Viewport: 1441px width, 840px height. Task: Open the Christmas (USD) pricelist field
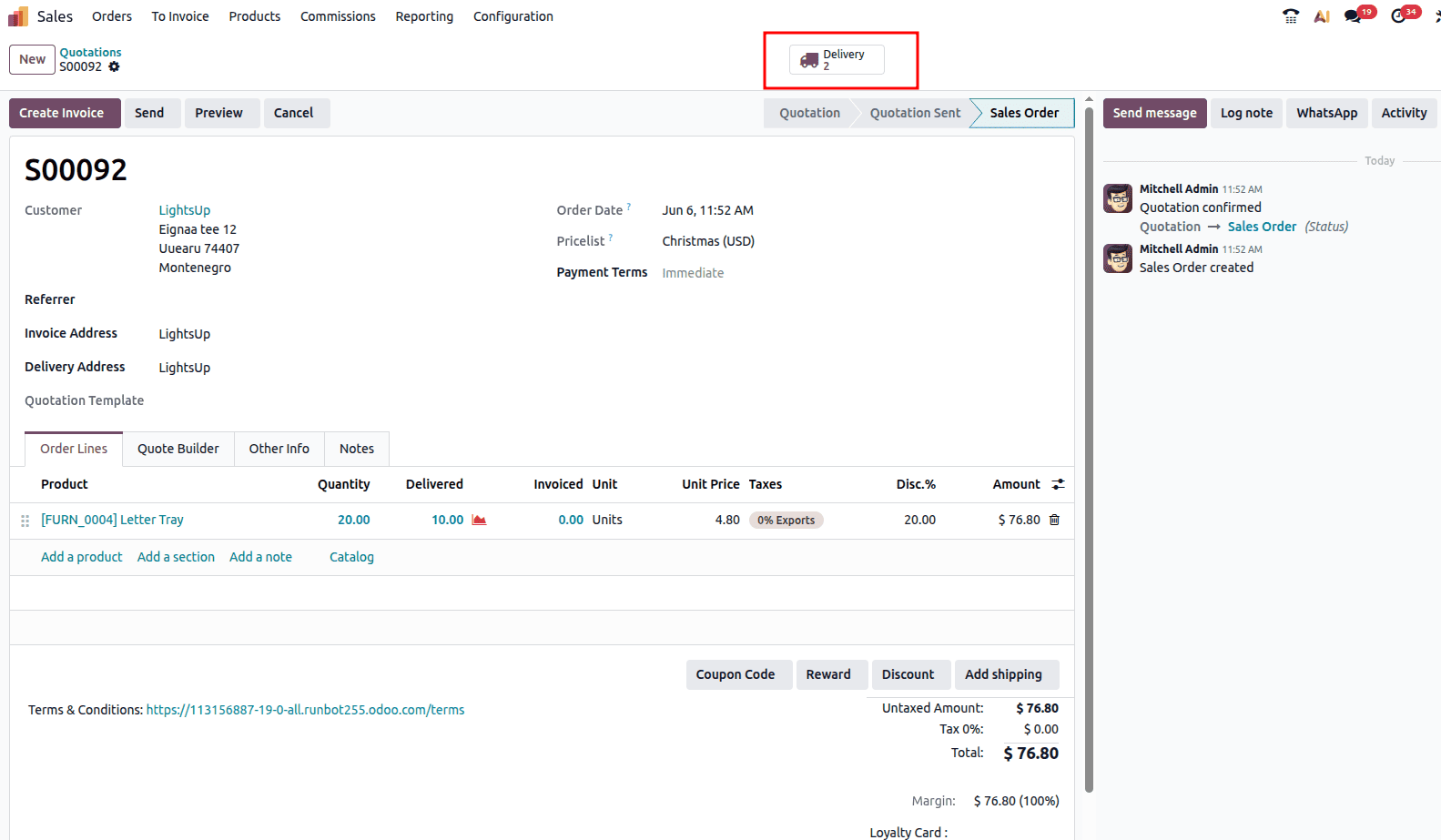pos(708,241)
